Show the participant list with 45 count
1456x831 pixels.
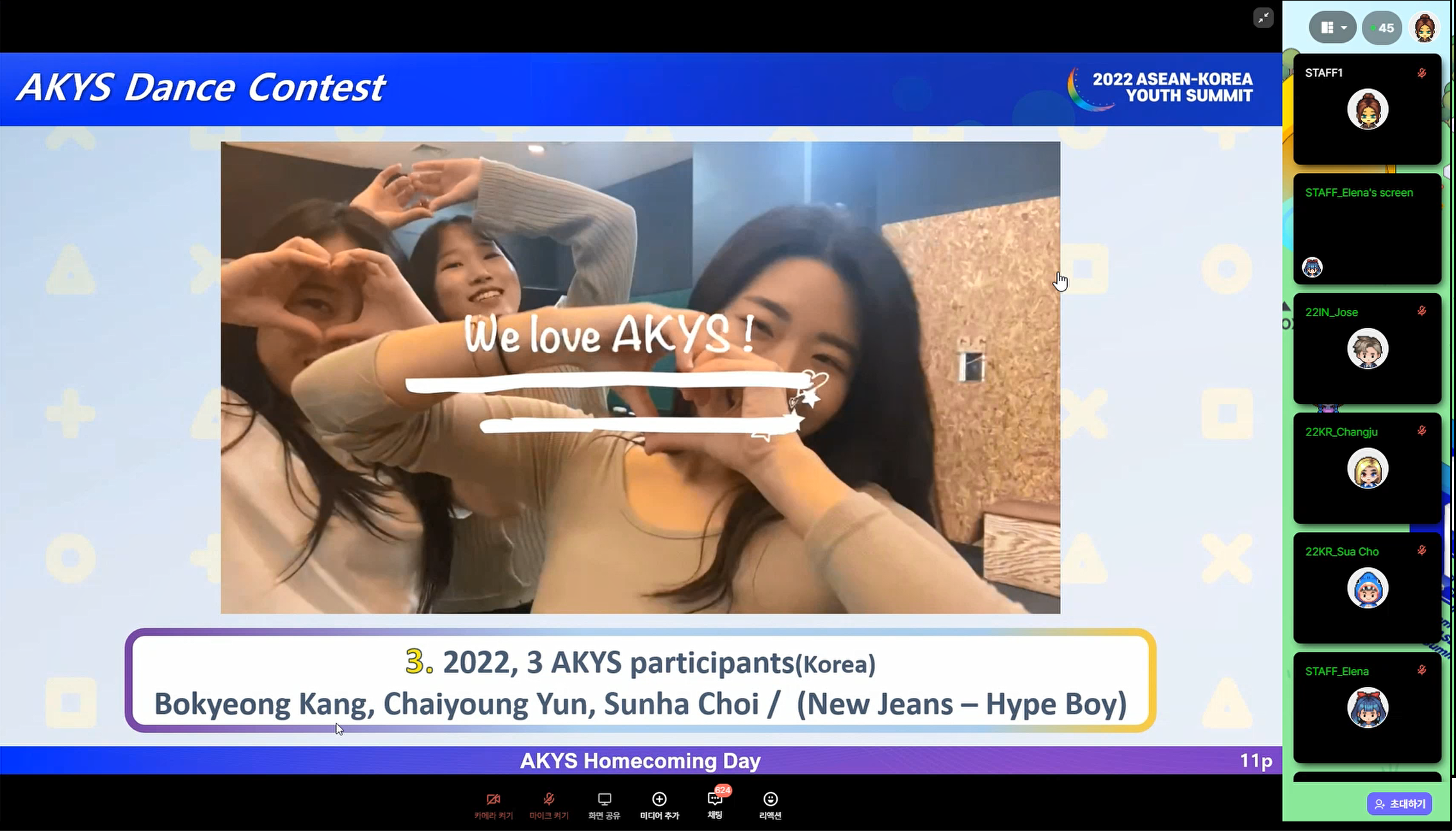pos(1382,28)
